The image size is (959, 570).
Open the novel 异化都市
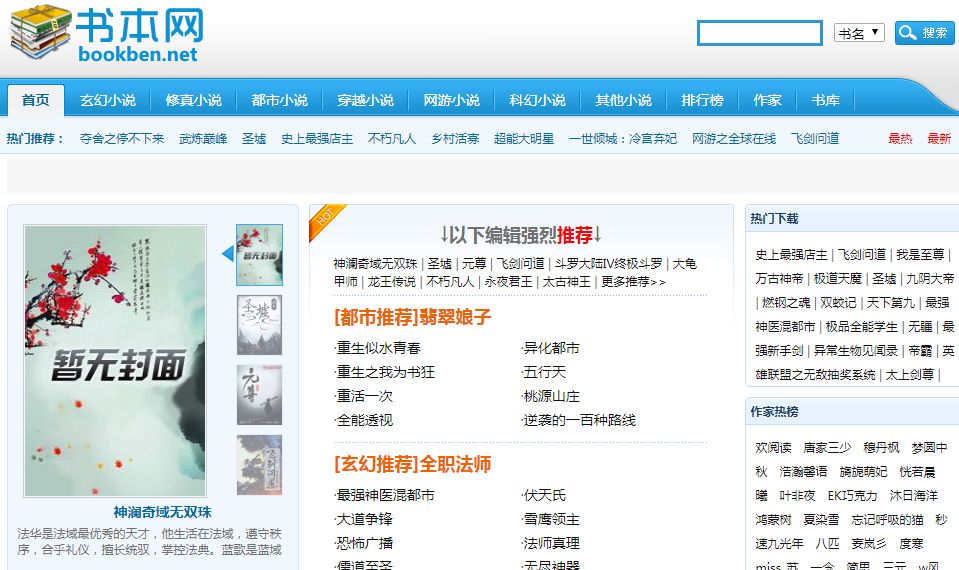[551, 348]
